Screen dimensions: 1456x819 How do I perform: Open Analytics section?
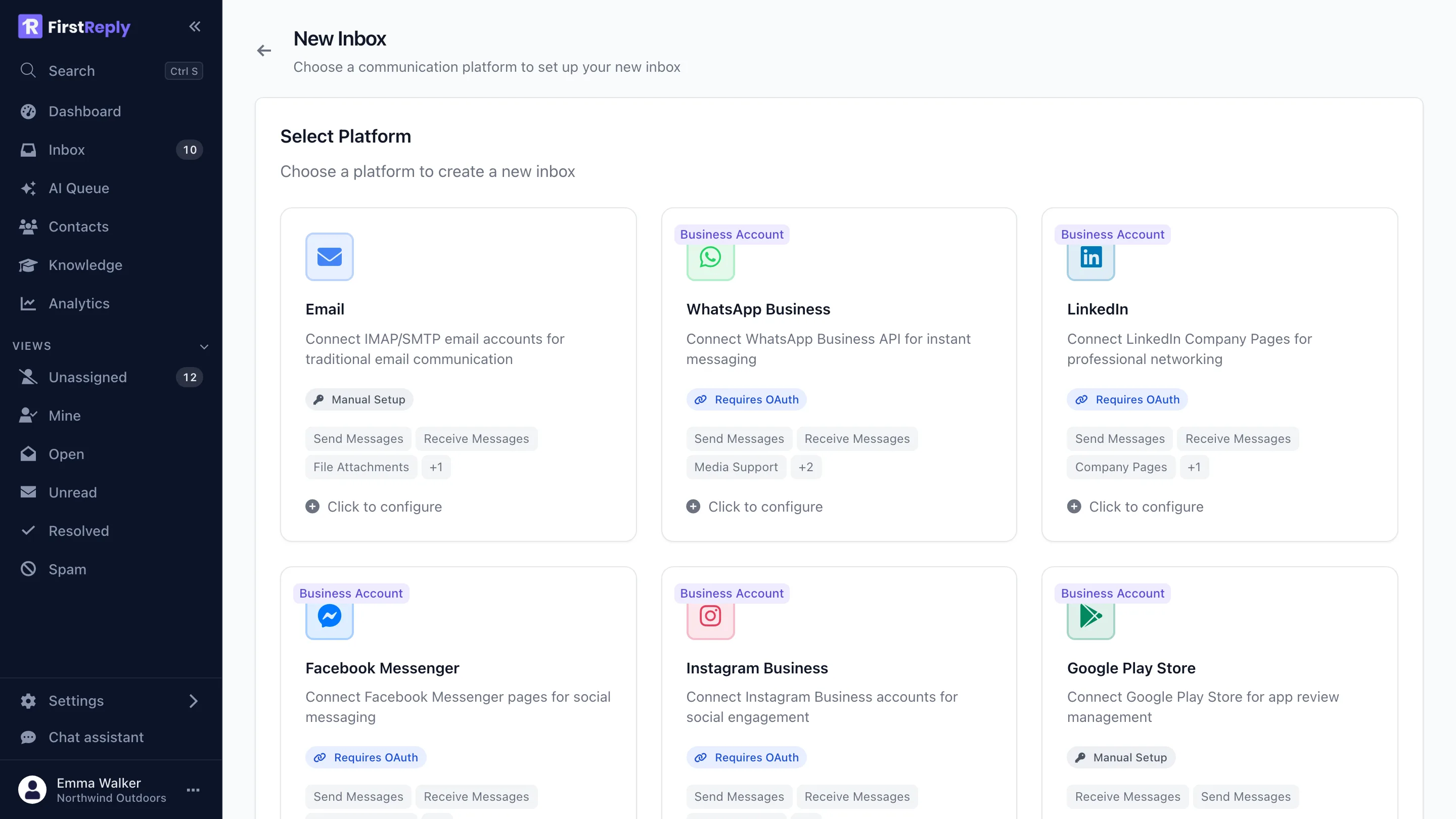click(111, 303)
